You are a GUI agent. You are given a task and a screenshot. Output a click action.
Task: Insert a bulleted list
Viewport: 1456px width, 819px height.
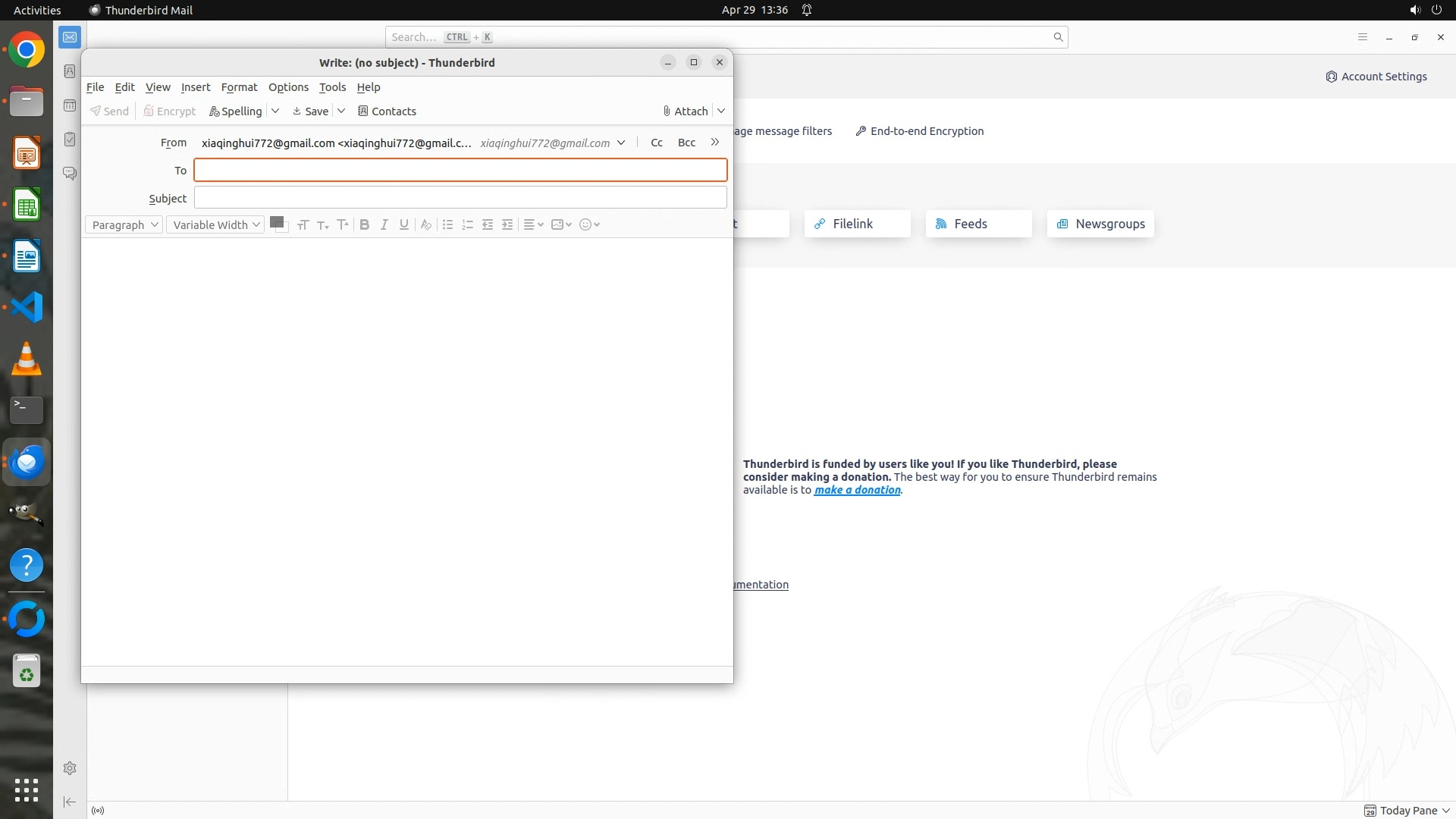pos(447,224)
